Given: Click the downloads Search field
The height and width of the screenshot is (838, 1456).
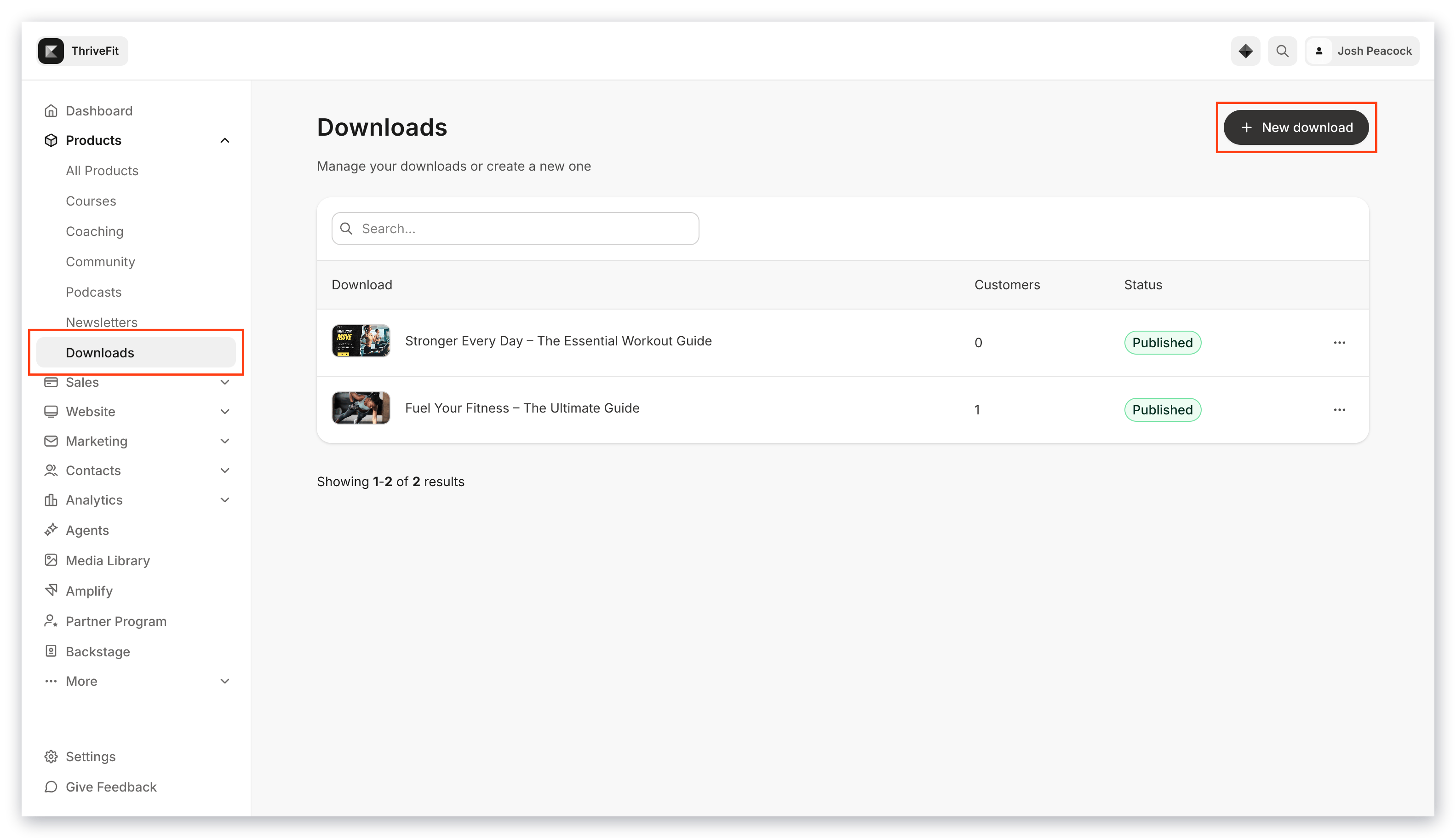Looking at the screenshot, I should tap(515, 229).
